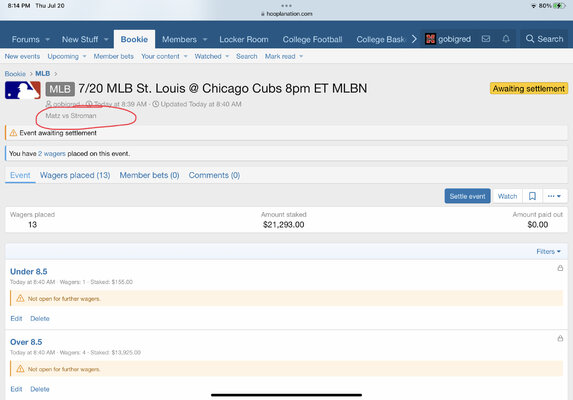Click the lock icon on Under 8.5
The image size is (573, 400).
click(560, 268)
